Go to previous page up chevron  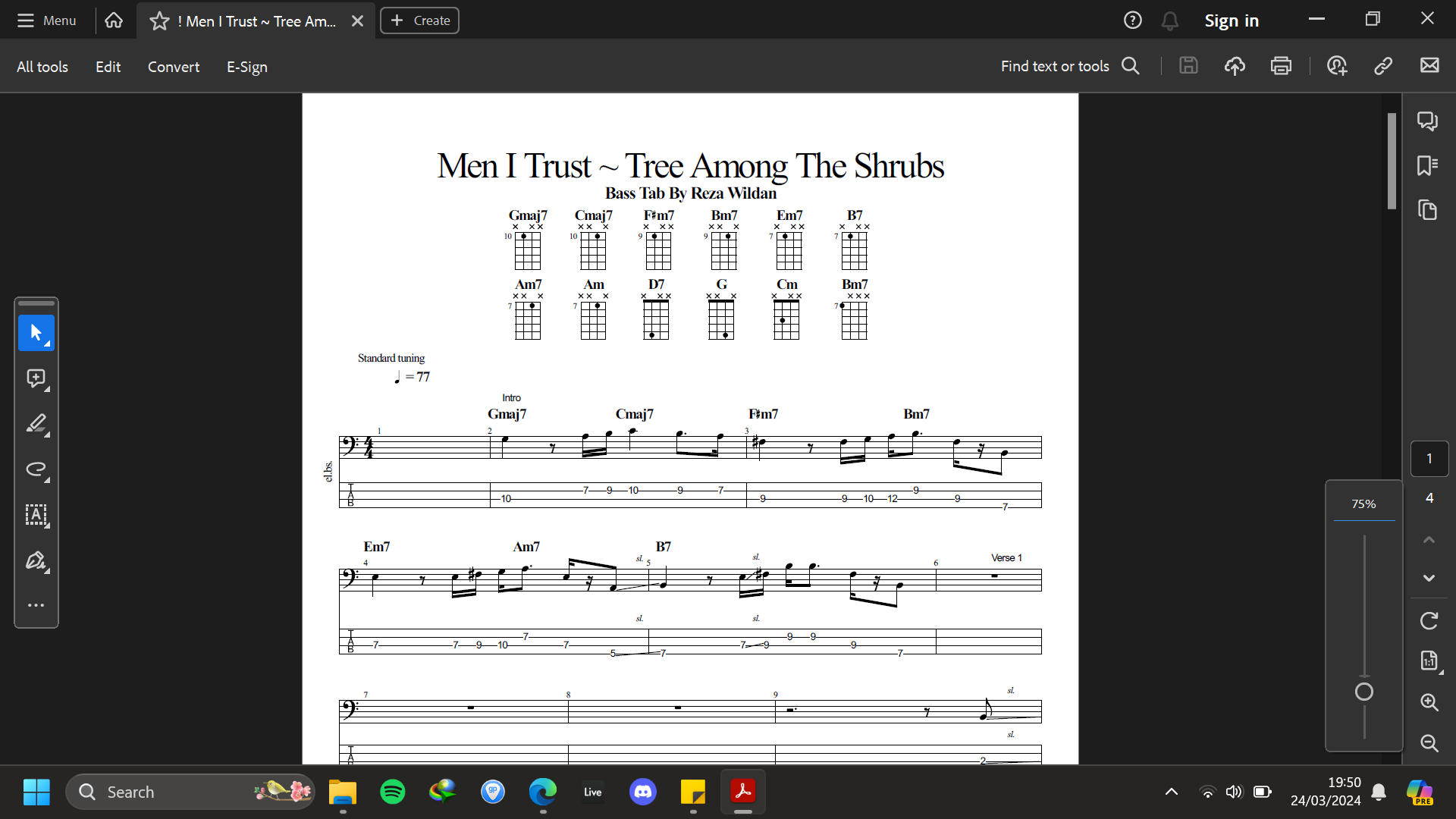(x=1429, y=540)
